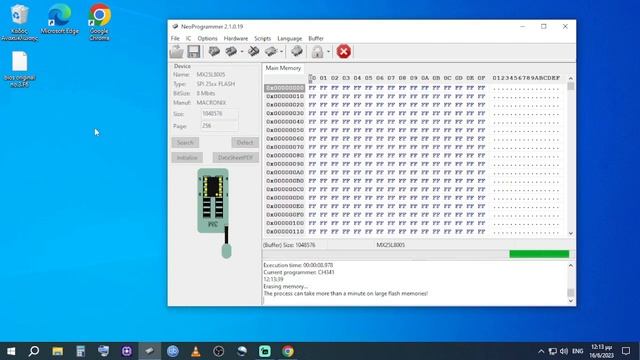Select address row 0x000000A0
Viewport: 640px width, 360px height.
pos(284,172)
